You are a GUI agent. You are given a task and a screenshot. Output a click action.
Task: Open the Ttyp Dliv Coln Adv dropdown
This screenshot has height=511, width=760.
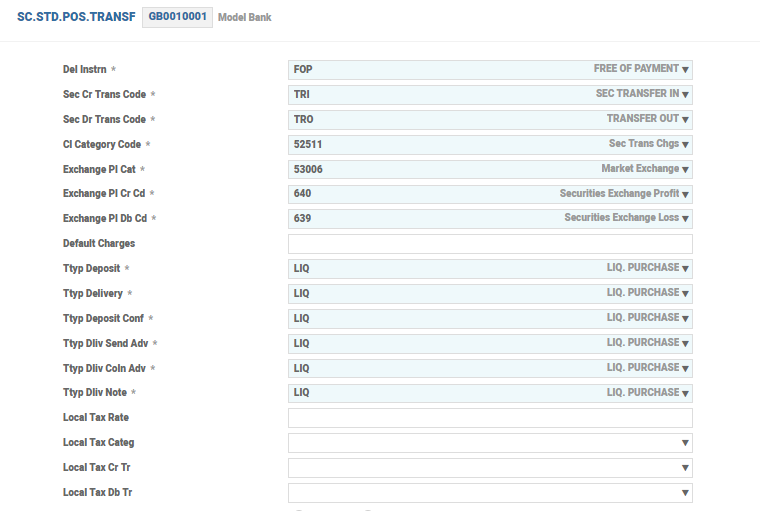click(x=686, y=369)
